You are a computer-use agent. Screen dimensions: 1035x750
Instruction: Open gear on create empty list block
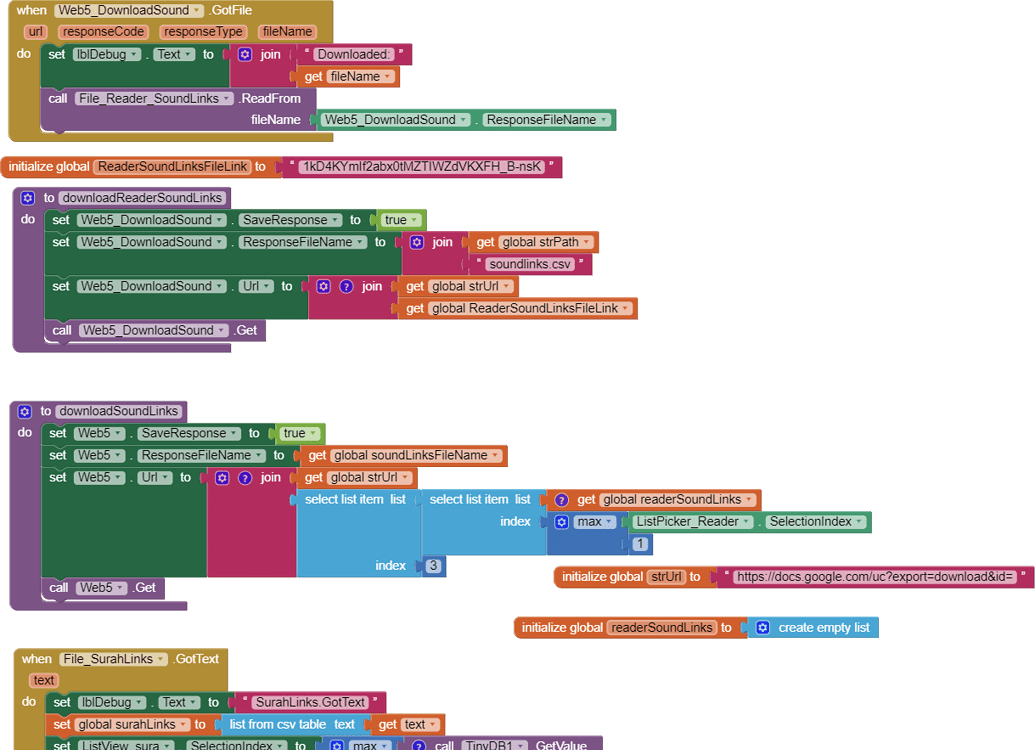pyautogui.click(x=762, y=627)
